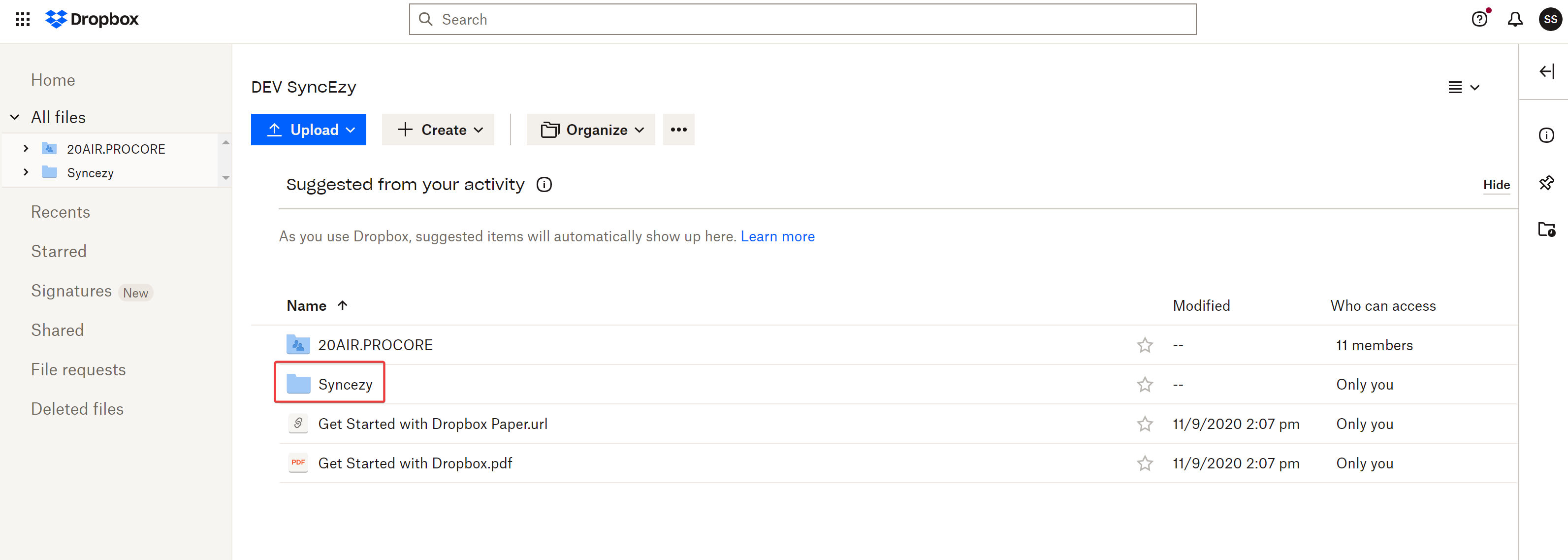
Task: Click the Syncezy folder icon in sidebar tree
Action: (49, 172)
